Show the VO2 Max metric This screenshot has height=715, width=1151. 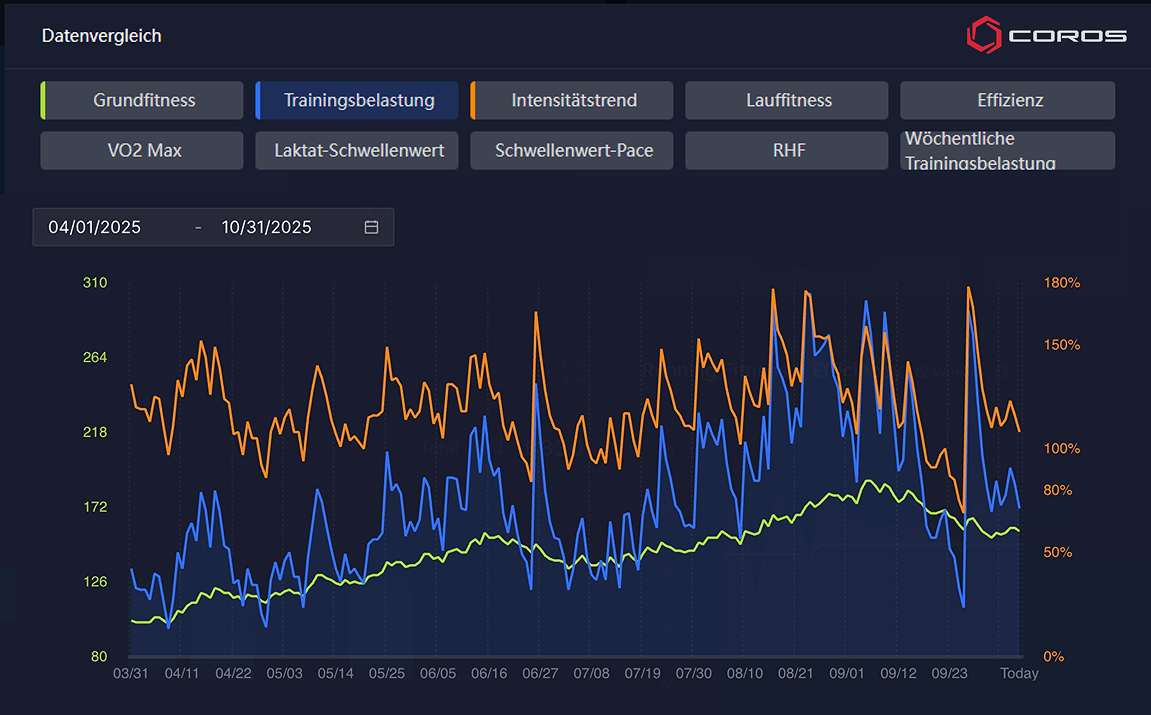(x=143, y=151)
